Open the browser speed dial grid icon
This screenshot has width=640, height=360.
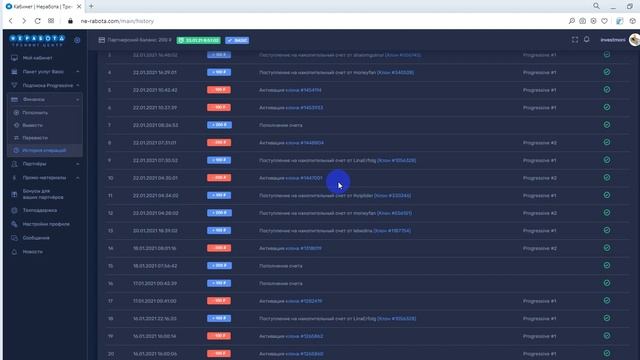pyautogui.click(x=51, y=21)
